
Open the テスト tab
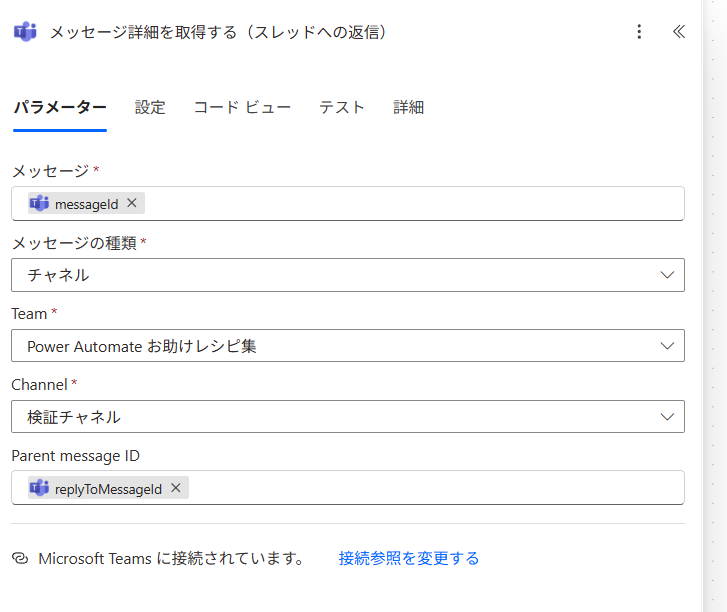342,108
